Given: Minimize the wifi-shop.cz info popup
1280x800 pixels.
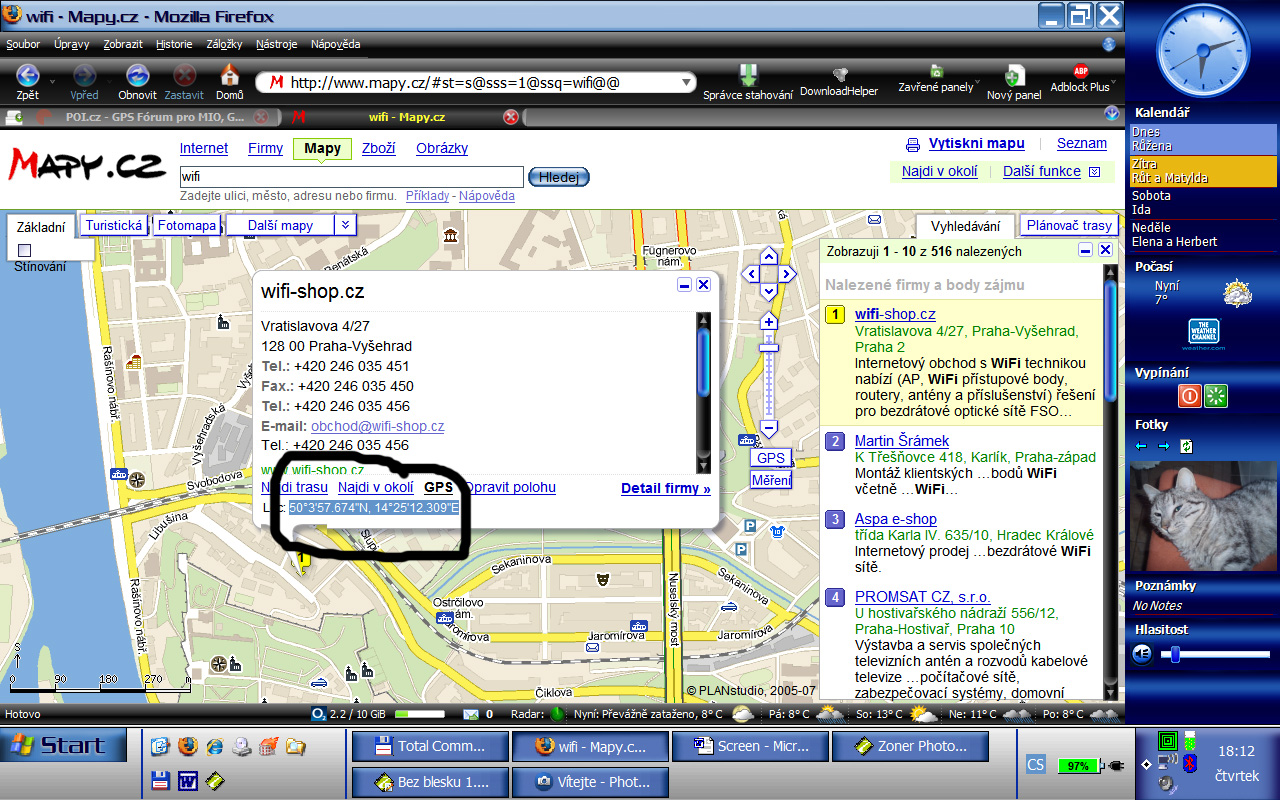Looking at the screenshot, I should coord(684,285).
